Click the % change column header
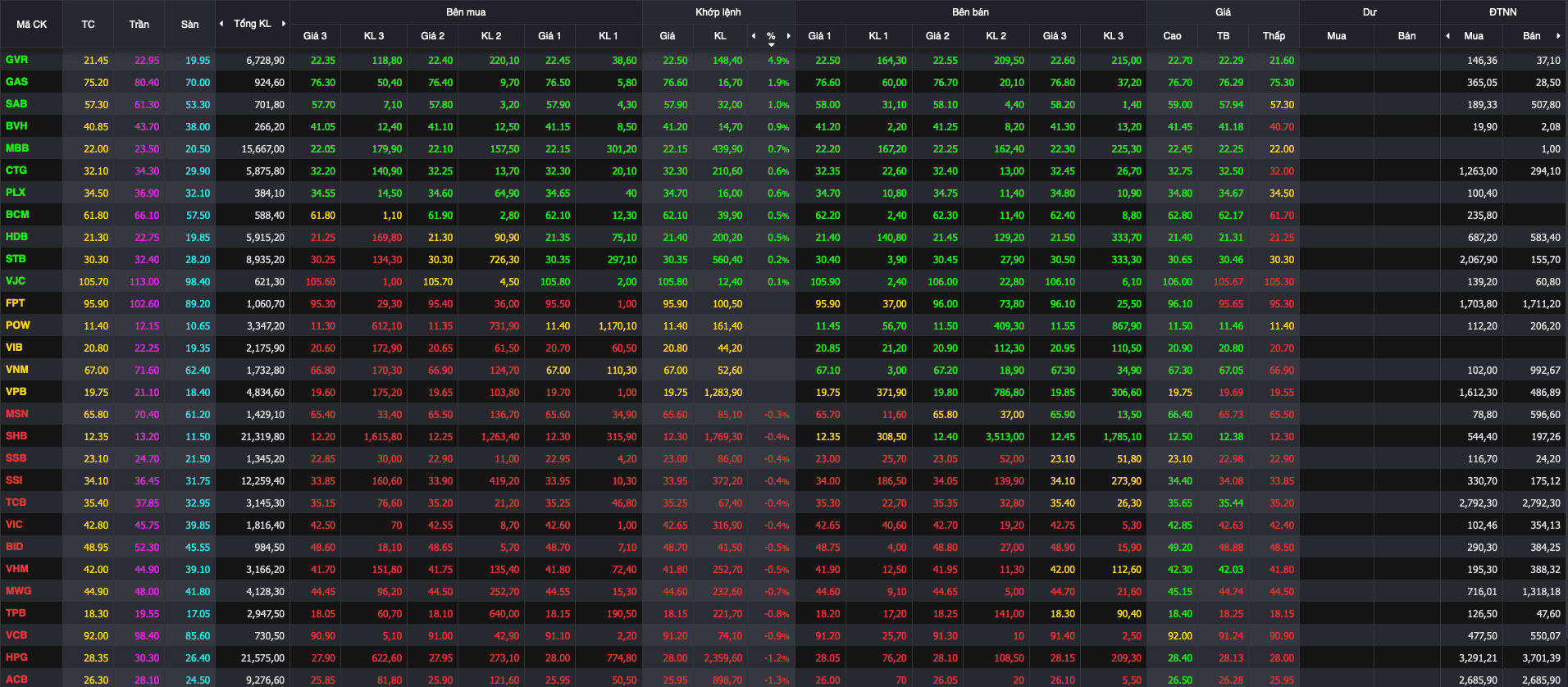Image resolution: width=1568 pixels, height=687 pixels. 771,36
